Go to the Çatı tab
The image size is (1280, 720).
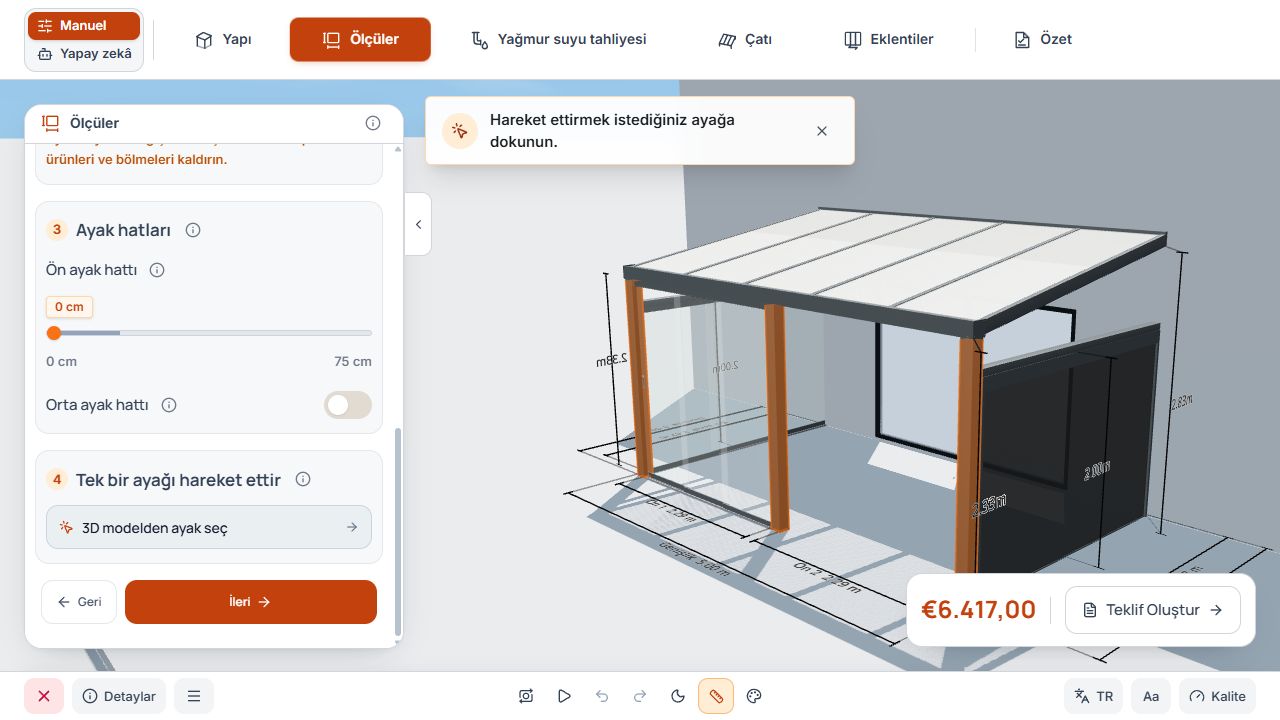(745, 40)
